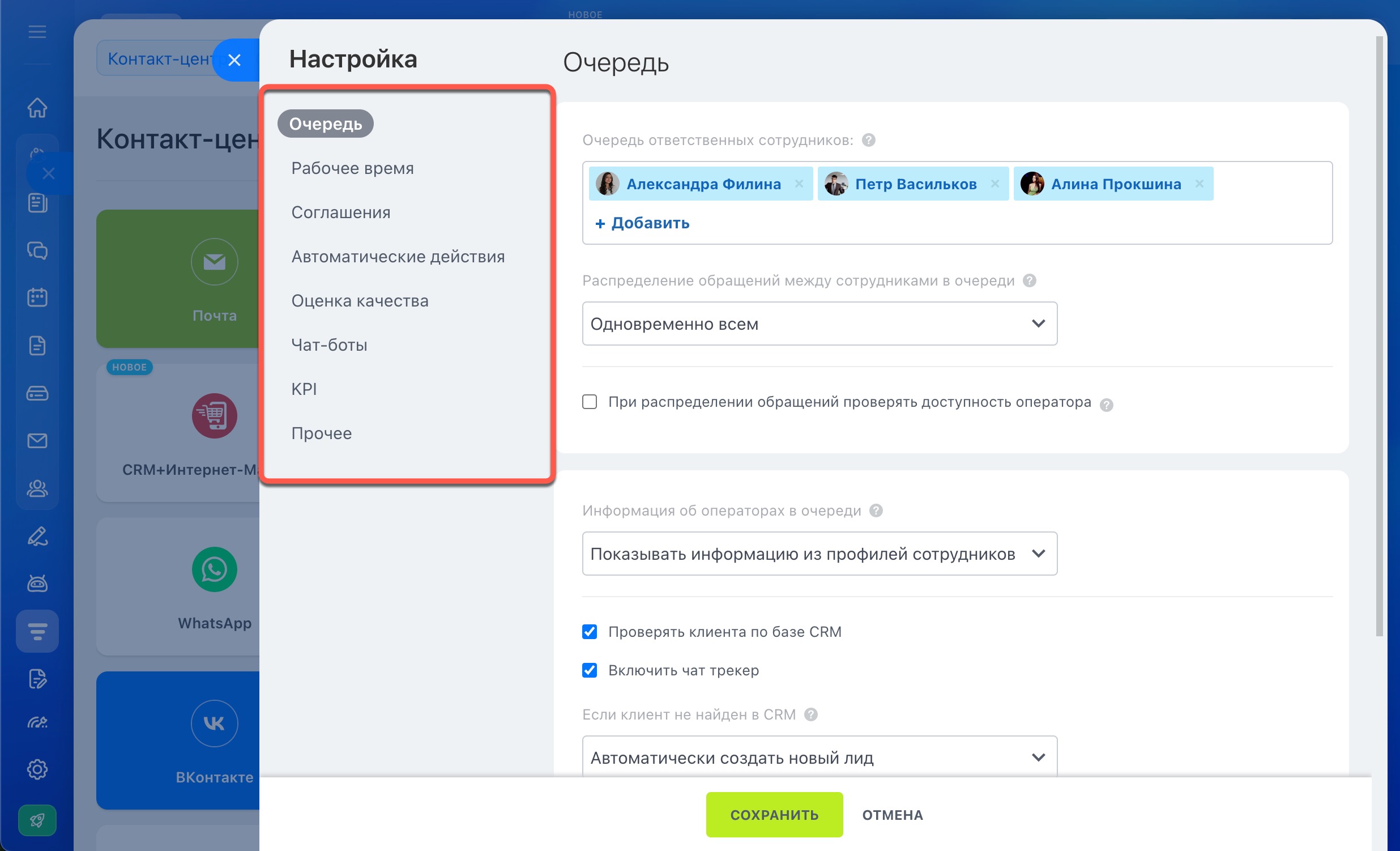
Task: Click the VKontakte channel icon
Action: point(214,723)
